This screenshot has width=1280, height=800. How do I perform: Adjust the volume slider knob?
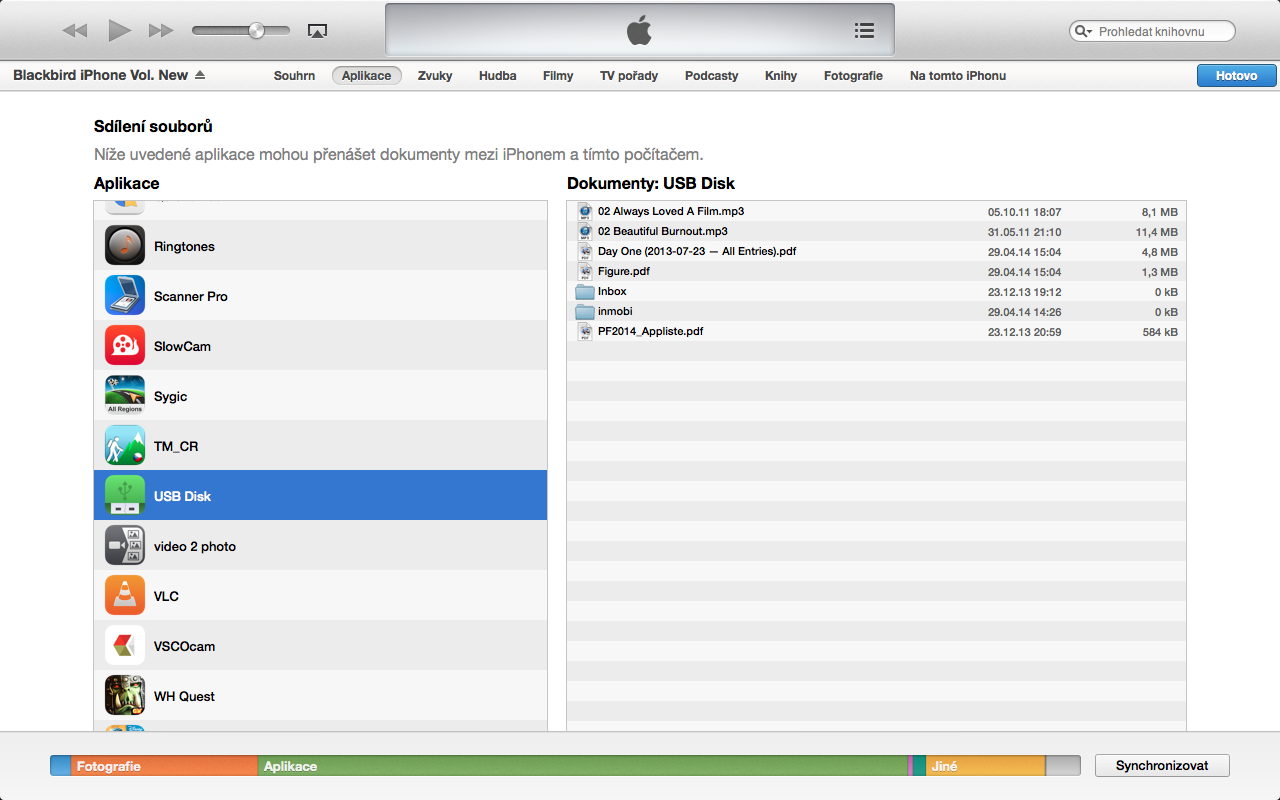coord(256,31)
